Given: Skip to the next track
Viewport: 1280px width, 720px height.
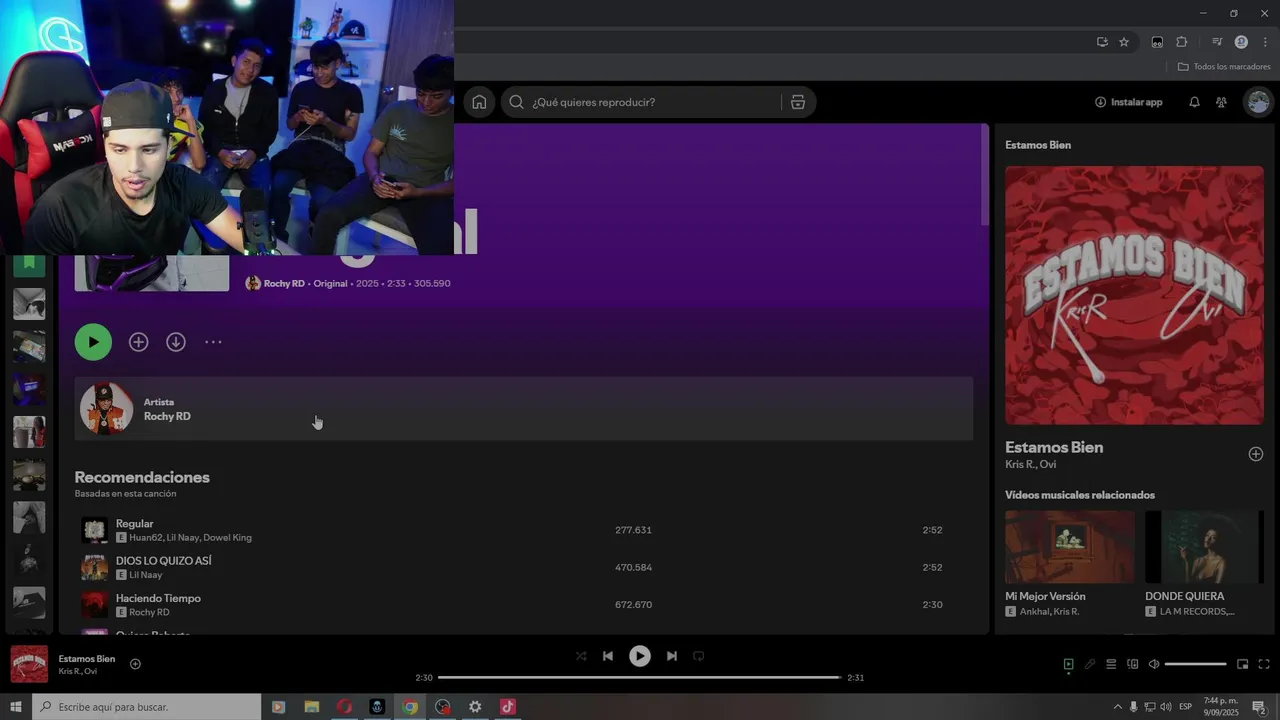Looking at the screenshot, I should click(x=672, y=656).
